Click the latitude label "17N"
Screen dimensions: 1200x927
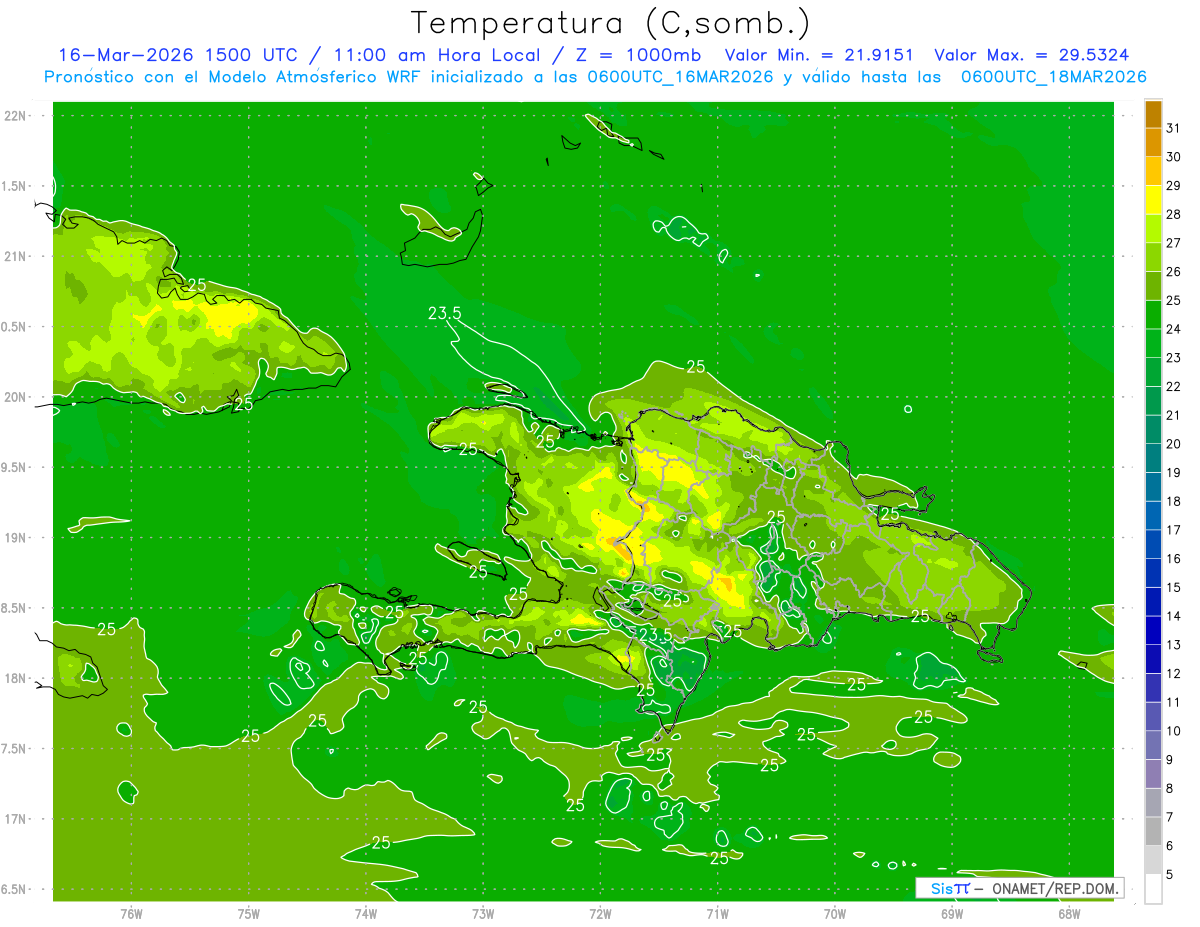point(16,819)
